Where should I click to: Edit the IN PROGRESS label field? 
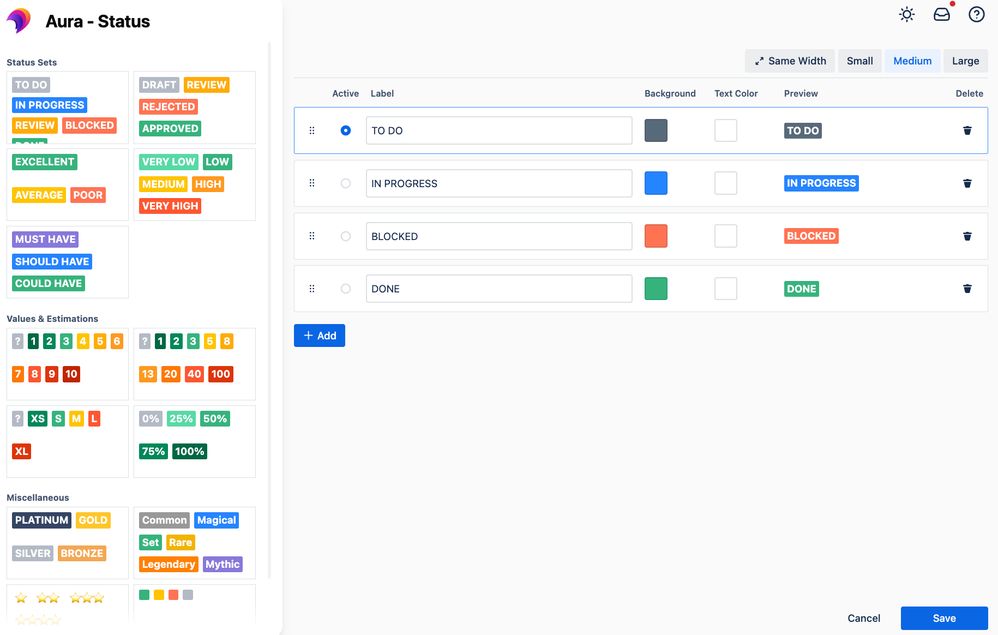pyautogui.click(x=499, y=183)
